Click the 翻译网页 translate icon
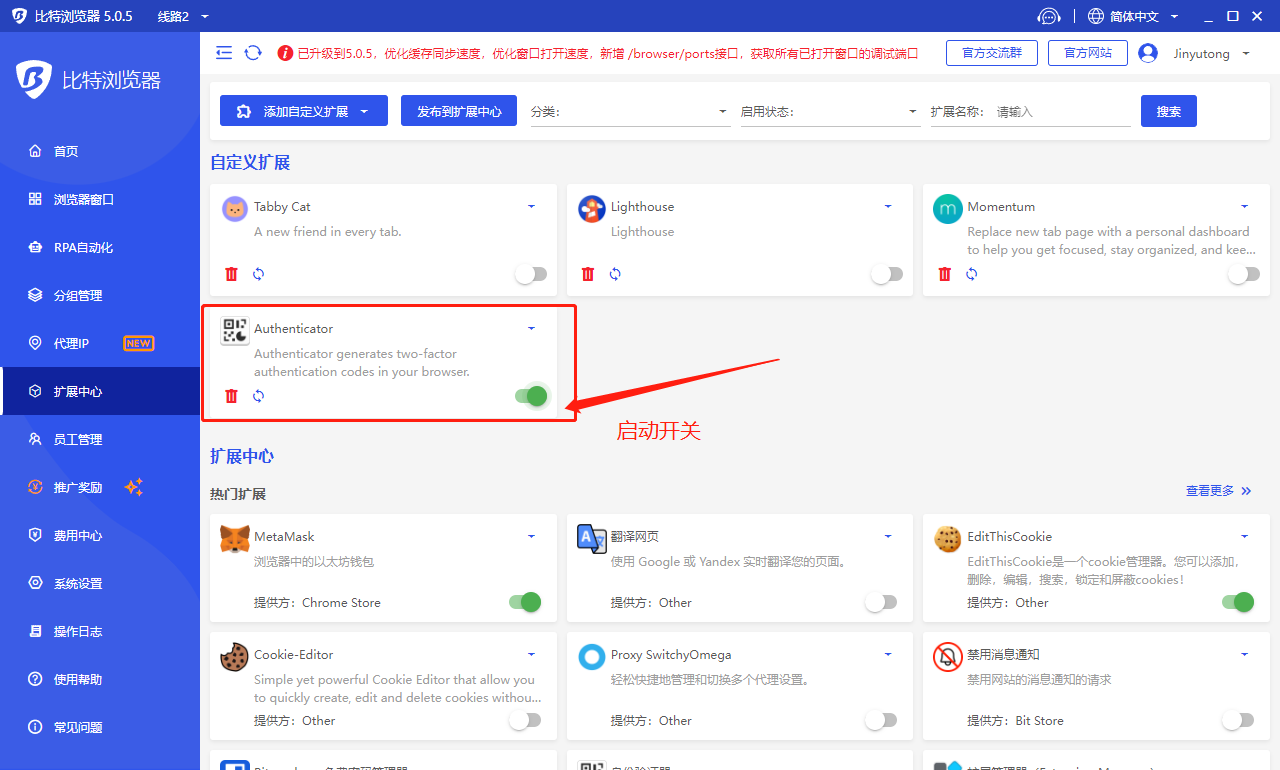The image size is (1280, 770). click(x=592, y=539)
